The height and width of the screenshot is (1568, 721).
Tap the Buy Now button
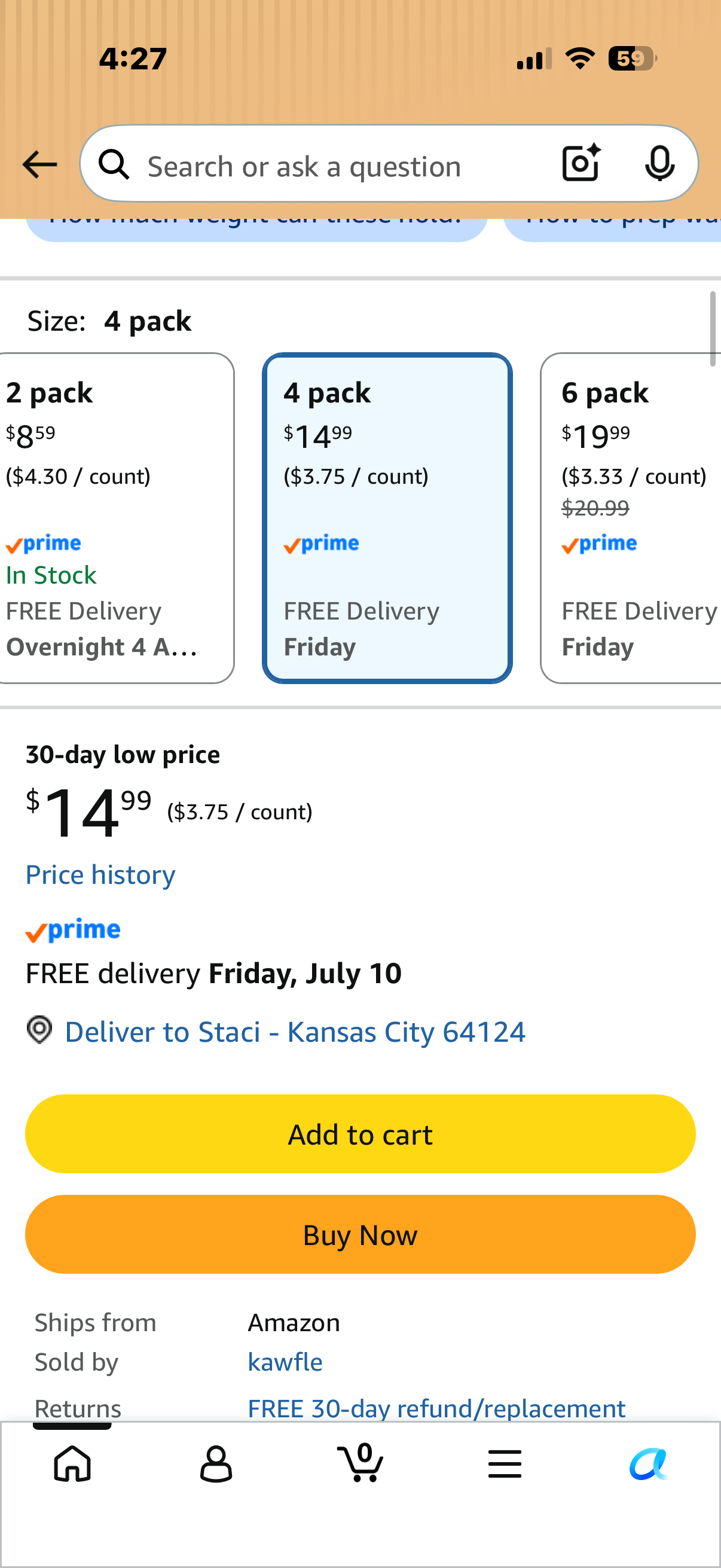360,1234
